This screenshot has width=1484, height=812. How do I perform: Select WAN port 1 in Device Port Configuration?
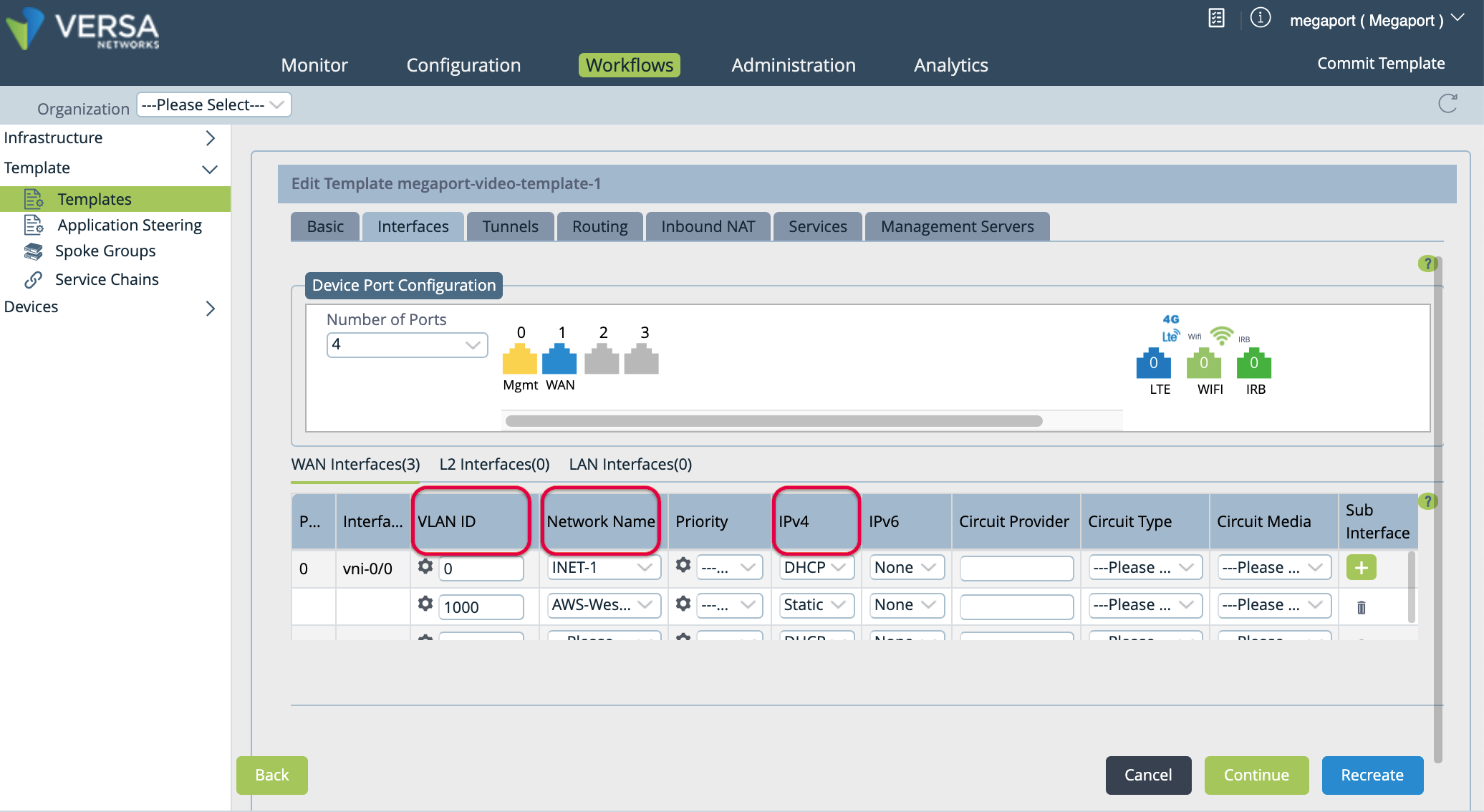[560, 361]
